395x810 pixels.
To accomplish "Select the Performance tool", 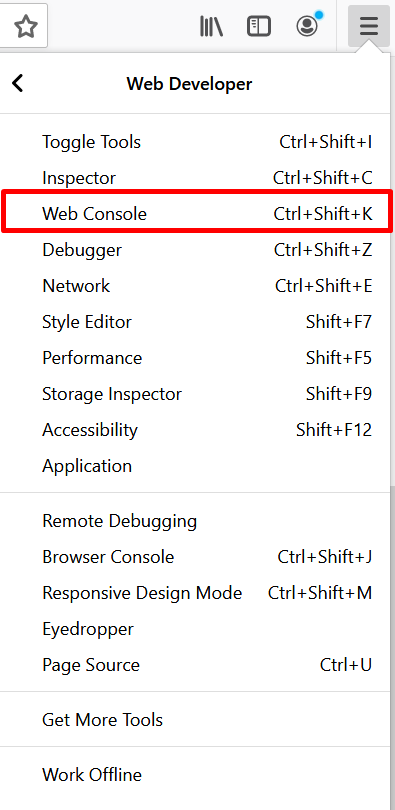I will click(195, 358).
